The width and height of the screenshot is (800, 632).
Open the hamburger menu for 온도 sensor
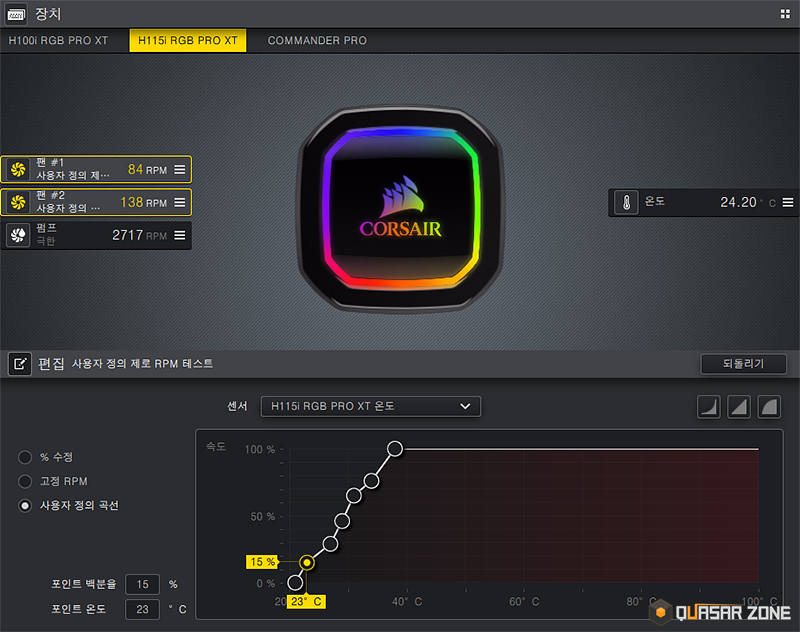tap(788, 203)
